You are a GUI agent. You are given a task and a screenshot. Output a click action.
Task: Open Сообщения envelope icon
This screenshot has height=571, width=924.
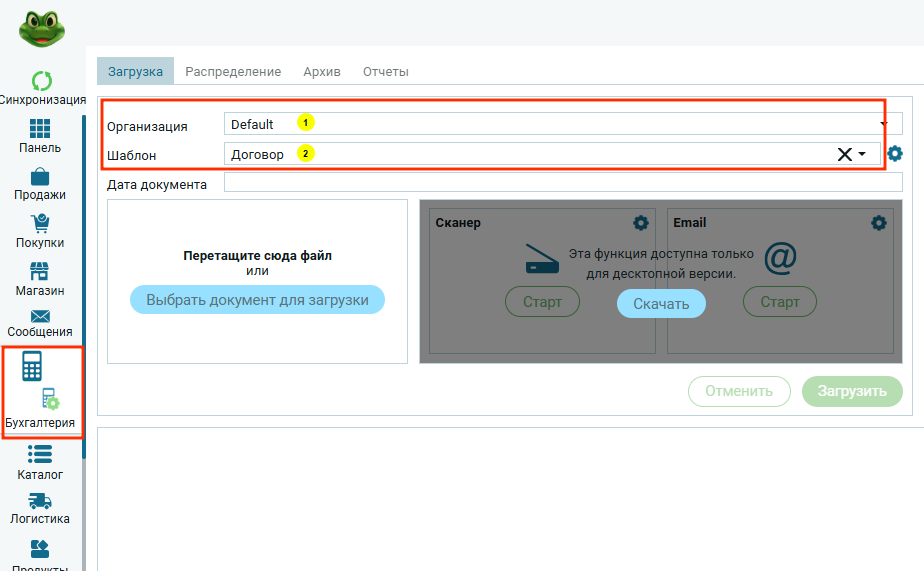coord(40,316)
